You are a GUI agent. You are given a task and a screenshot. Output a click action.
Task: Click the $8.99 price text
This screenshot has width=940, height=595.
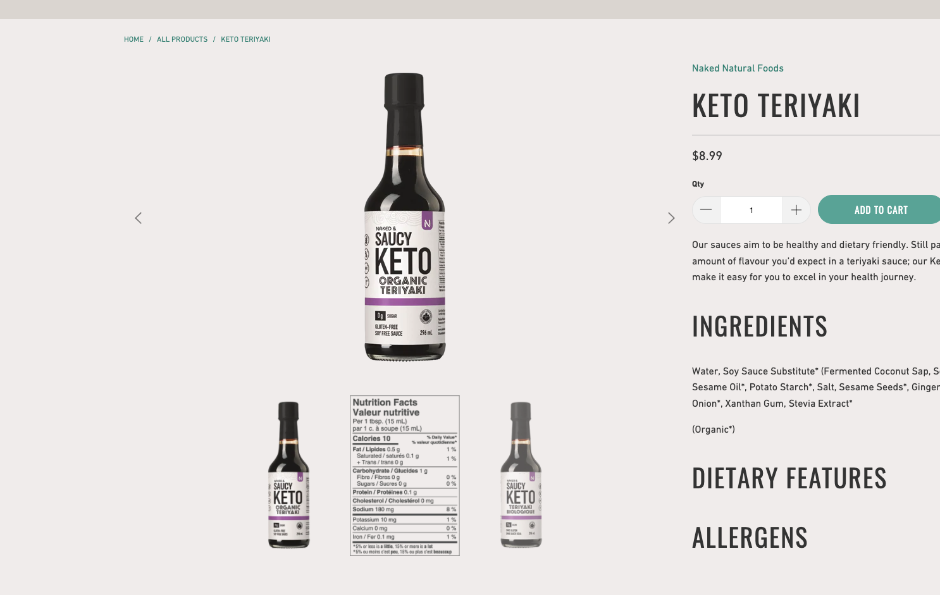click(707, 156)
